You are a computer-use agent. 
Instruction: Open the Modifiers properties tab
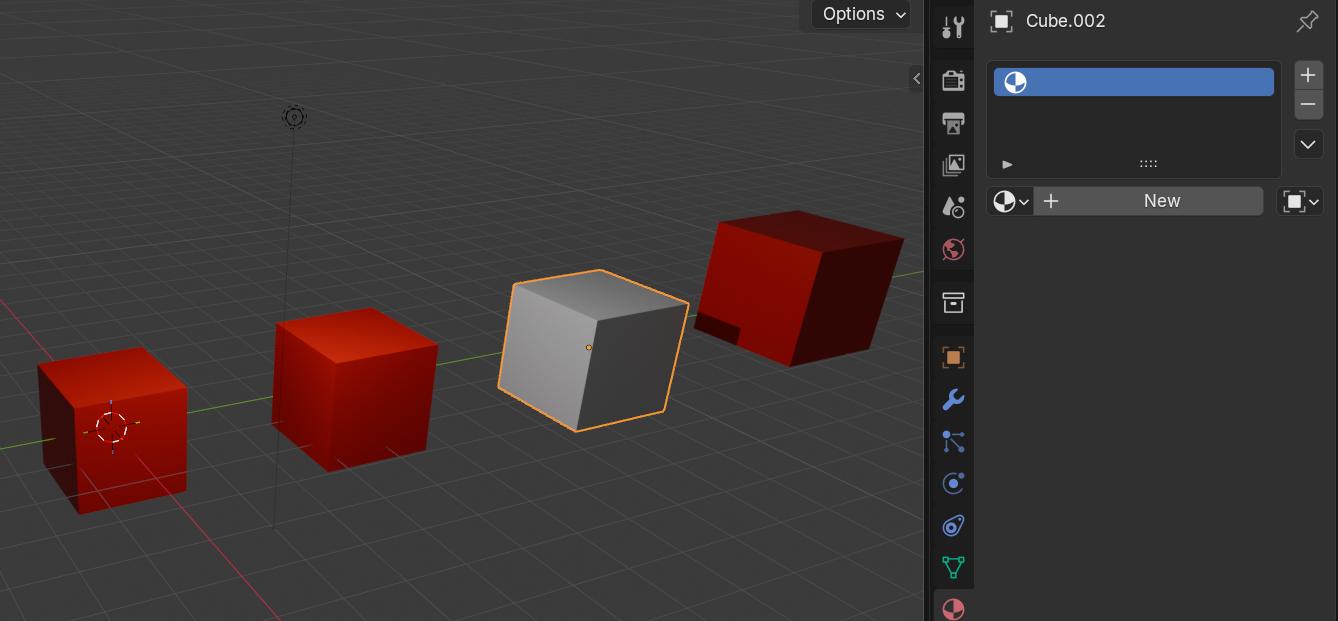(953, 400)
